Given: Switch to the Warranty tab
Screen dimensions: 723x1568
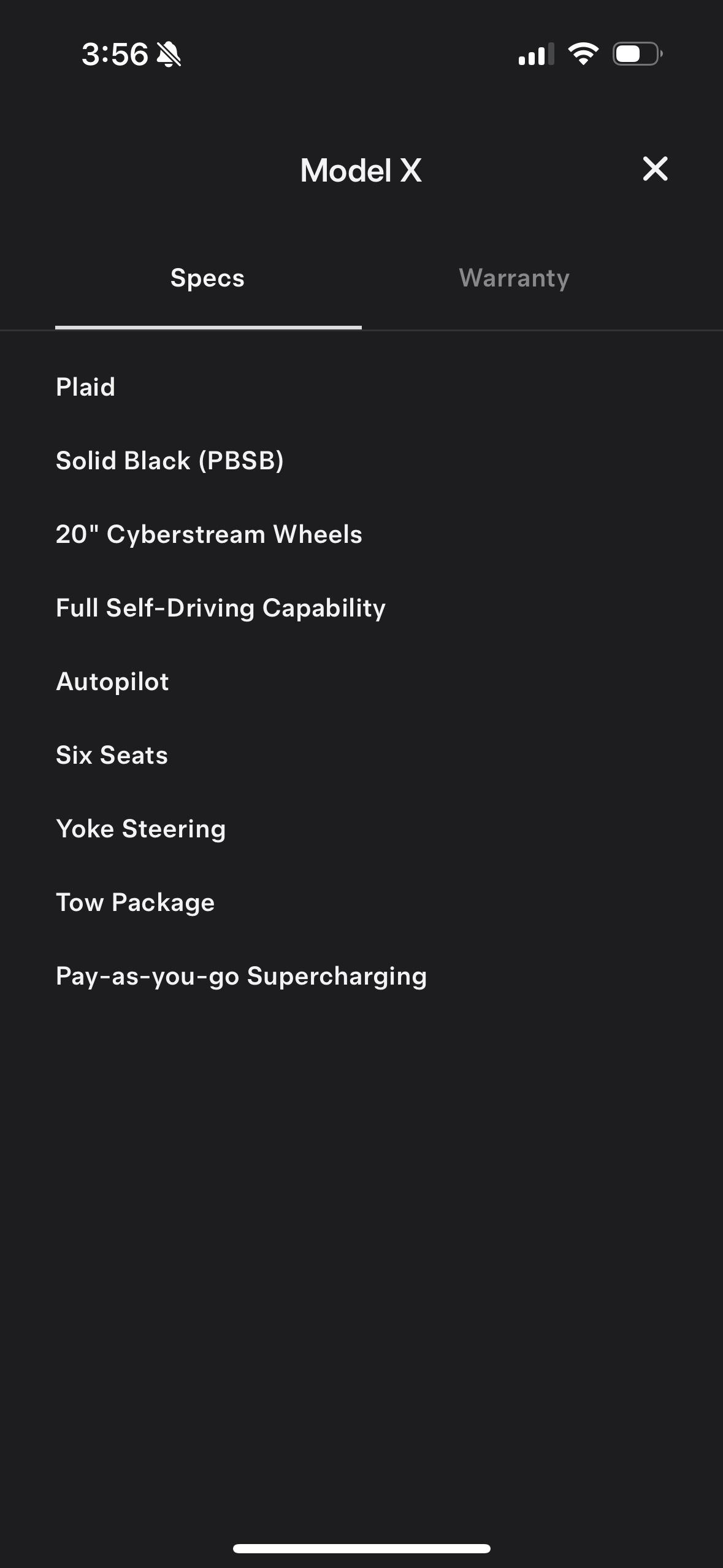Looking at the screenshot, I should tap(514, 278).
